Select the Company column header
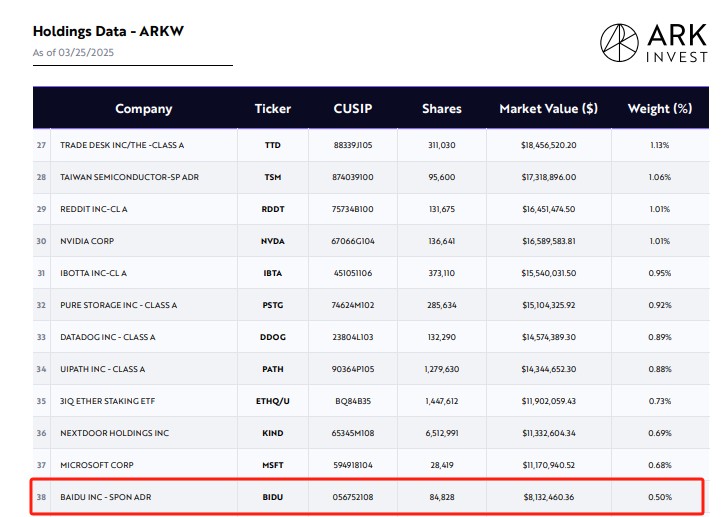This screenshot has width=725, height=517. click(143, 109)
